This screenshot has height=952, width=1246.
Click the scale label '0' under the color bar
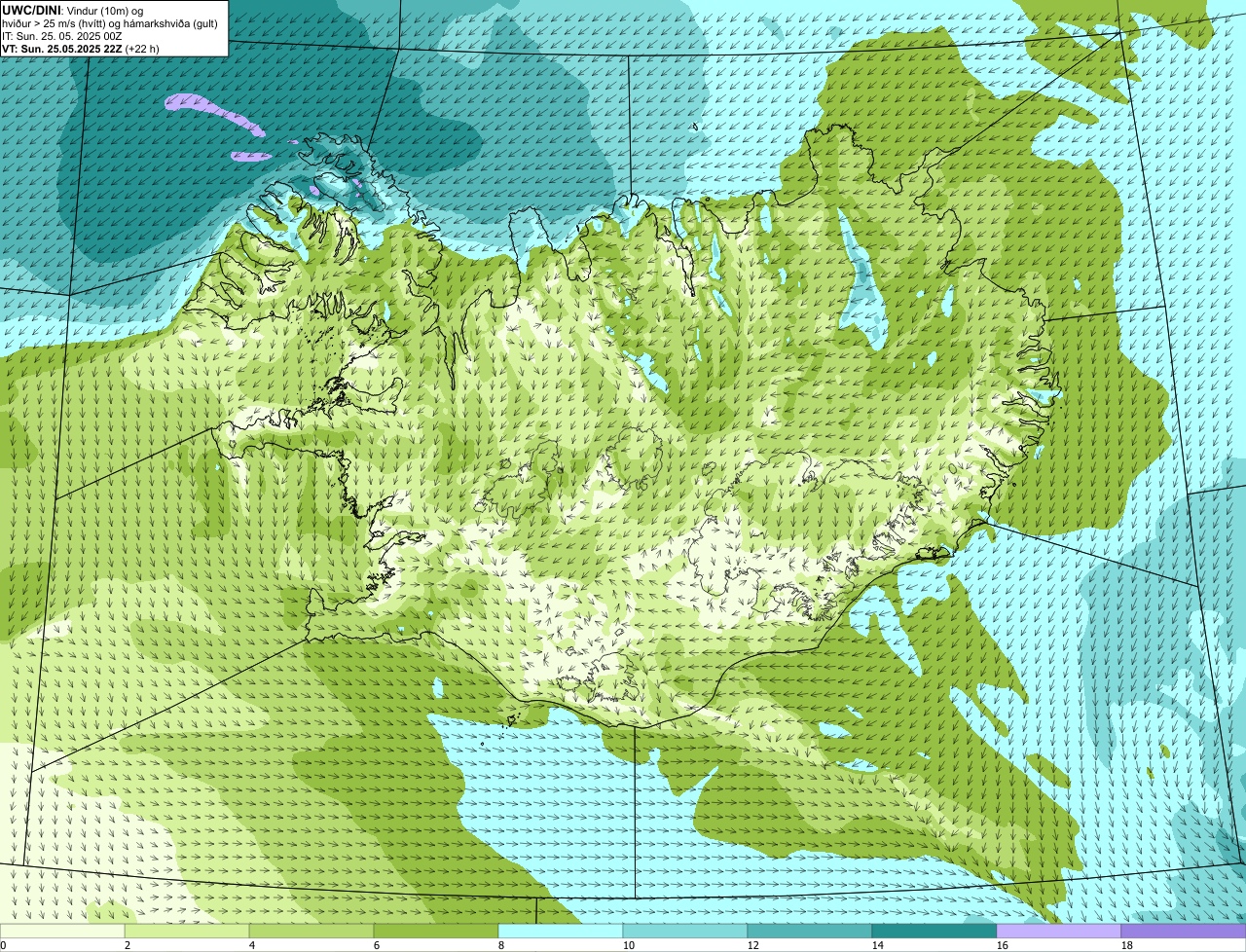(4, 945)
